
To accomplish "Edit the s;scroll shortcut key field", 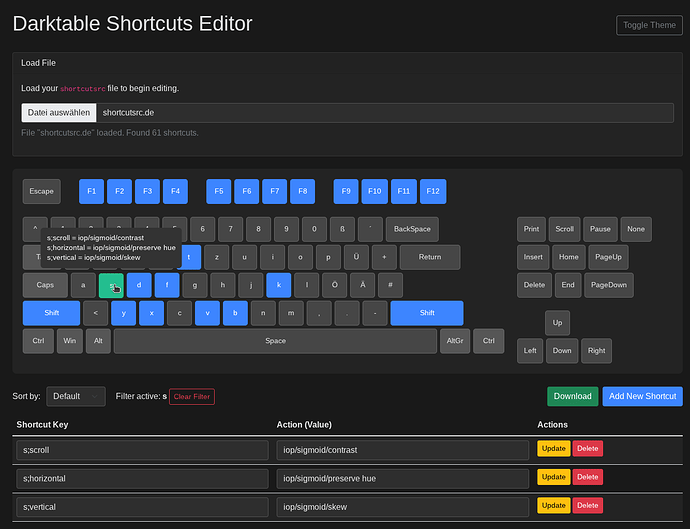I will [x=142, y=450].
